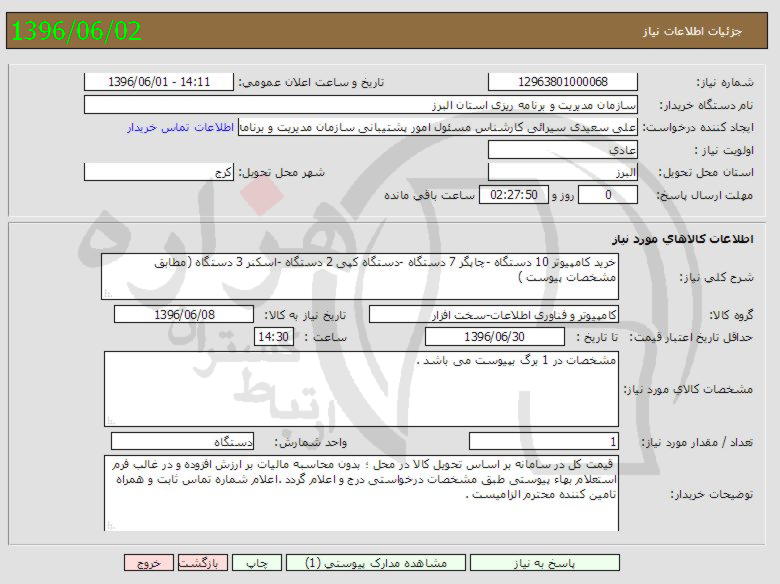Click the 'بازگشت' back button
Image resolution: width=780 pixels, height=584 pixels.
(203, 563)
